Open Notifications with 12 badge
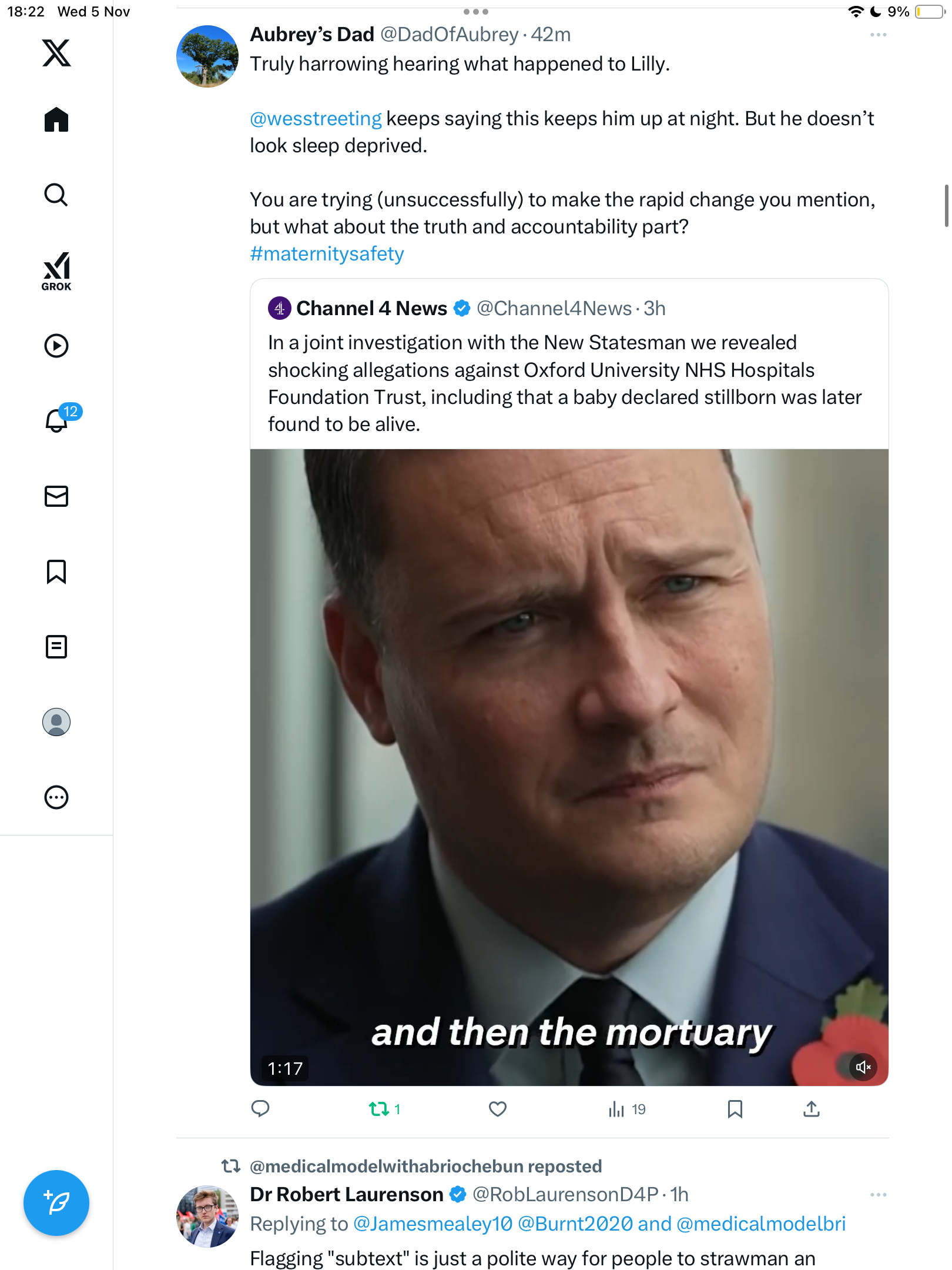 point(58,420)
